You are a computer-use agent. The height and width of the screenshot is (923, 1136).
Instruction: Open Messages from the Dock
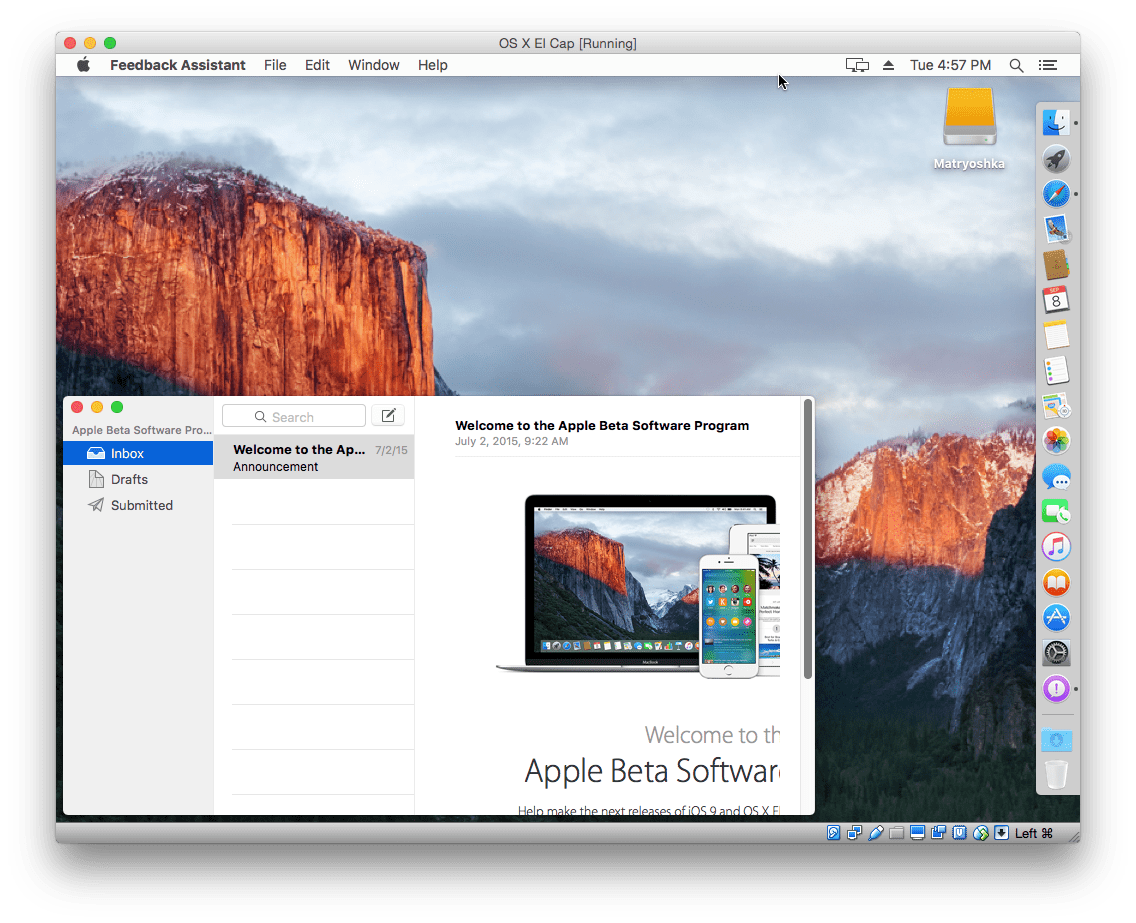(x=1056, y=476)
